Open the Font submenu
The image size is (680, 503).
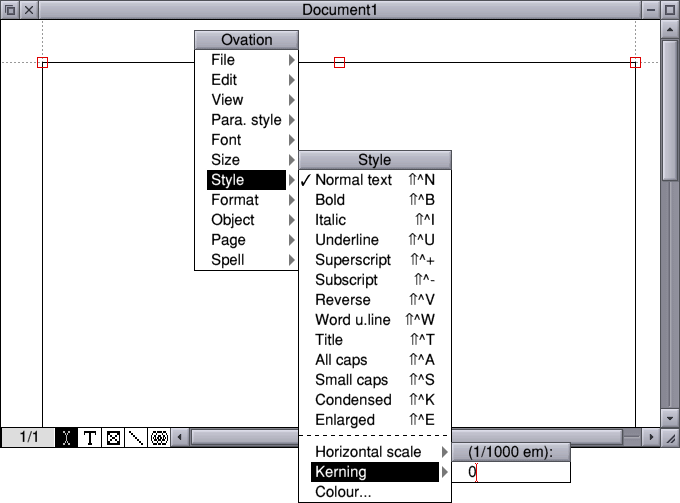click(x=246, y=140)
